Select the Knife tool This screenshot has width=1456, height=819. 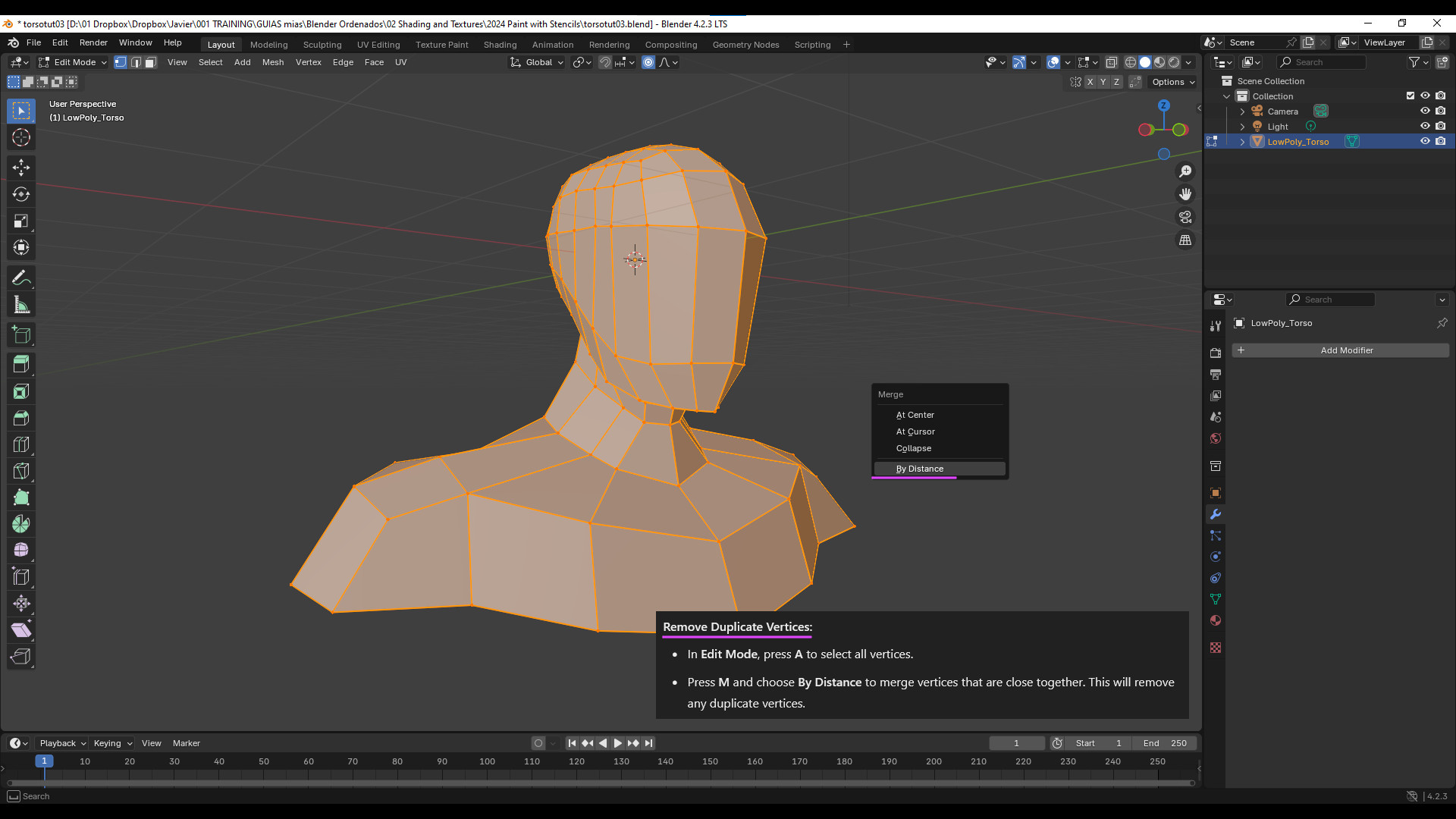21,471
